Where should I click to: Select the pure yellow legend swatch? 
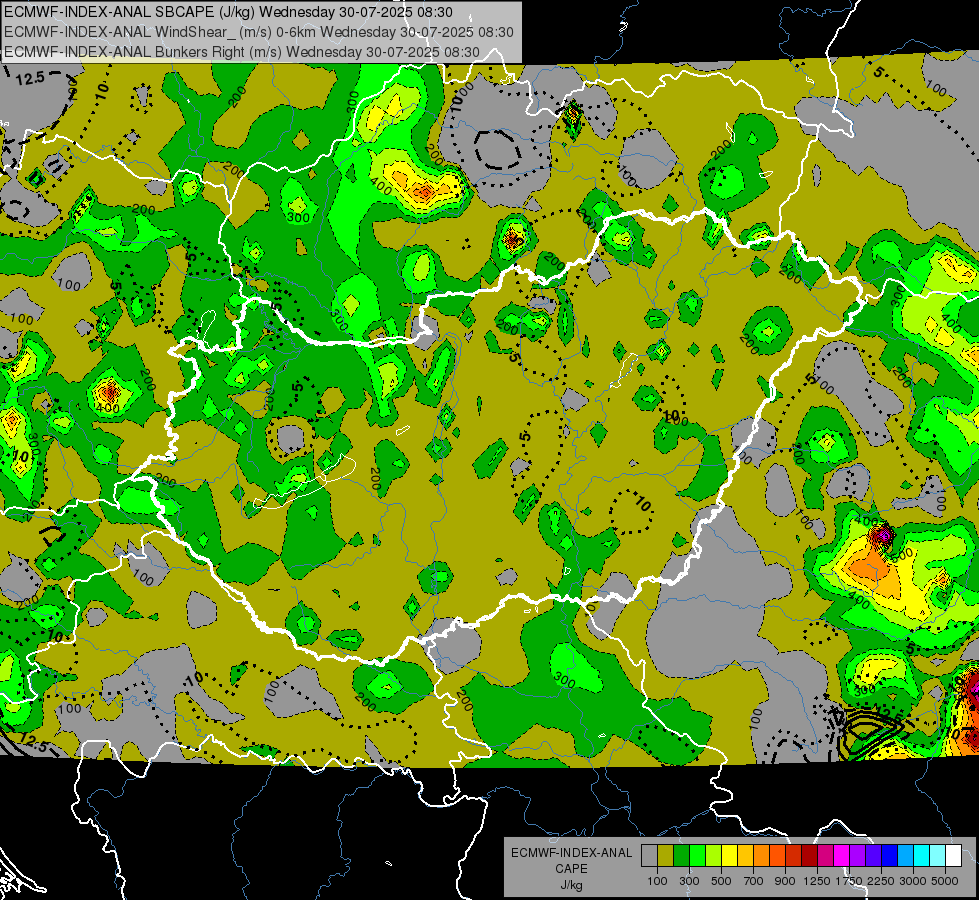pyautogui.click(x=729, y=856)
